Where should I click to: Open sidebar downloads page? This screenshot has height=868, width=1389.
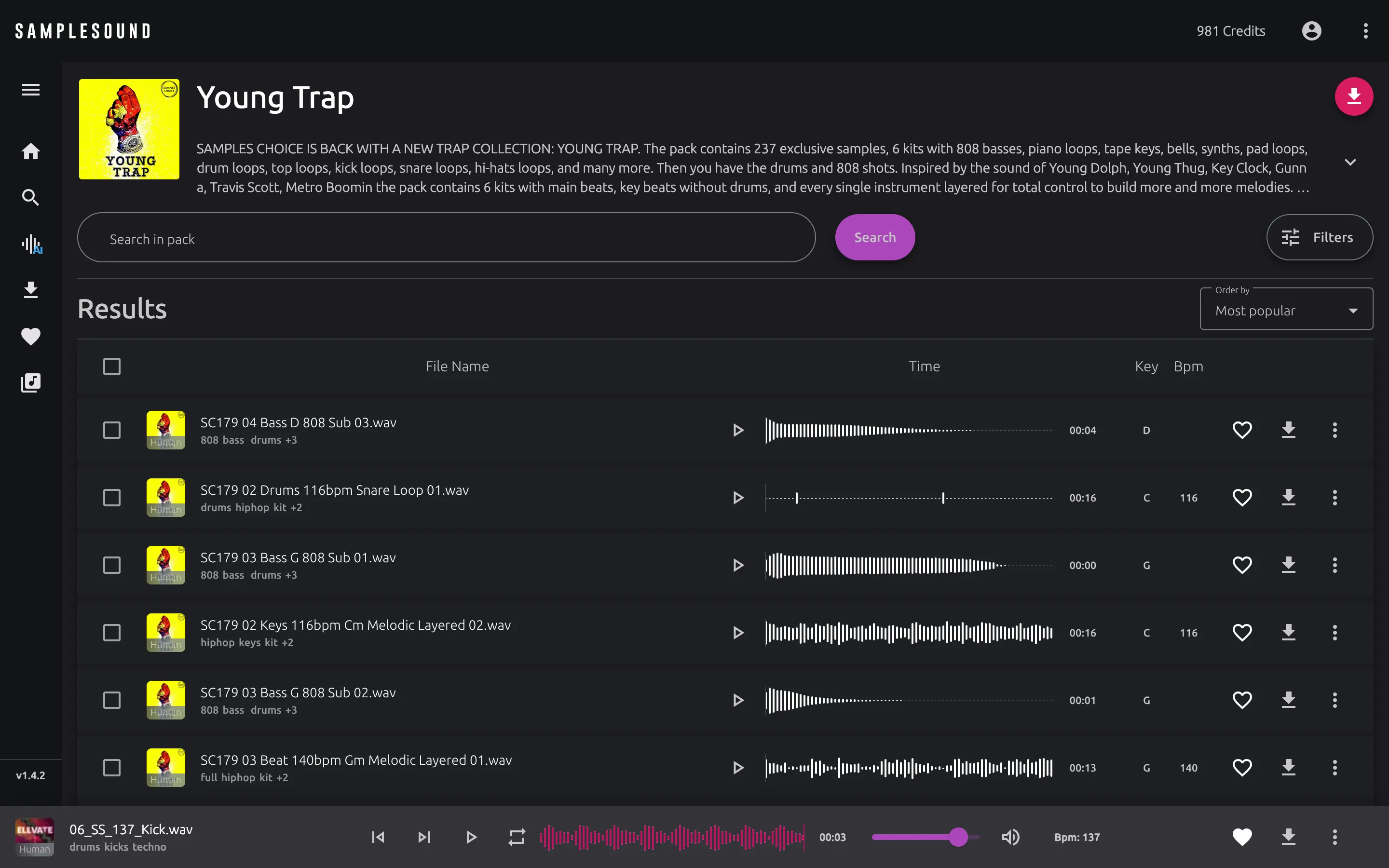[30, 290]
